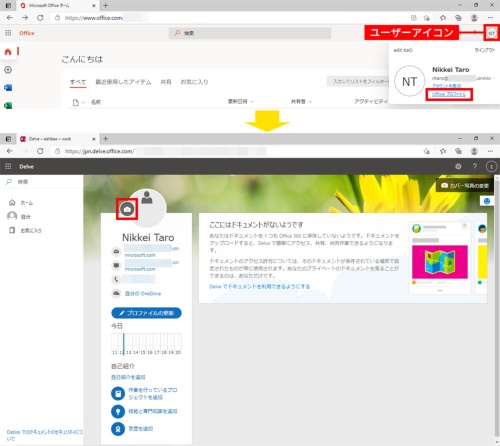500x446 pixels.
Task: Click the サインアウト link in account panel
Action: [x=484, y=50]
